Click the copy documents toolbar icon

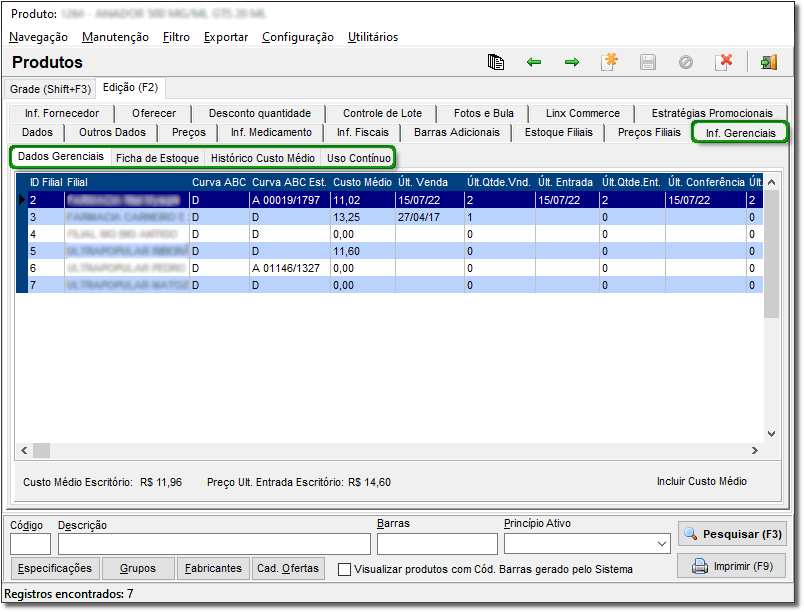(496, 62)
